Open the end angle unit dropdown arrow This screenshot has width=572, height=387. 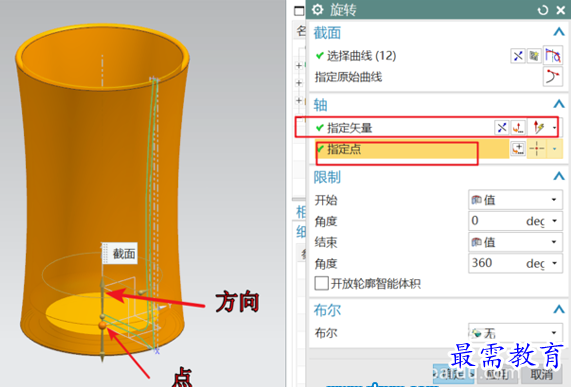click(554, 263)
